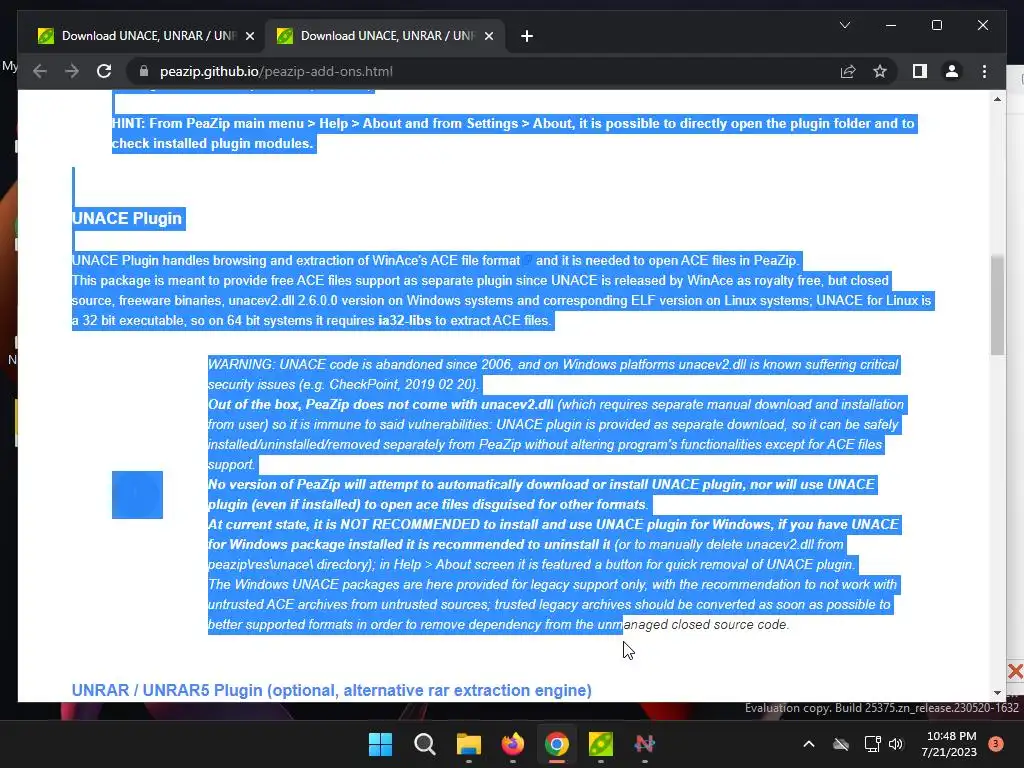Viewport: 1024px width, 768px height.
Task: View site information via the lock icon
Action: point(144,71)
